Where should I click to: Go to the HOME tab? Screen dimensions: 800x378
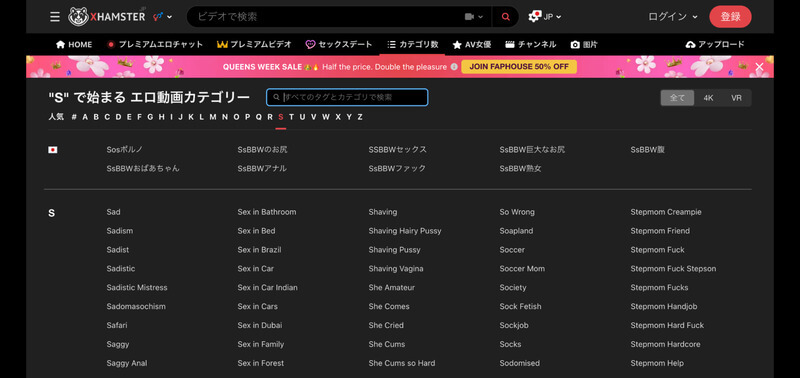pyautogui.click(x=74, y=44)
